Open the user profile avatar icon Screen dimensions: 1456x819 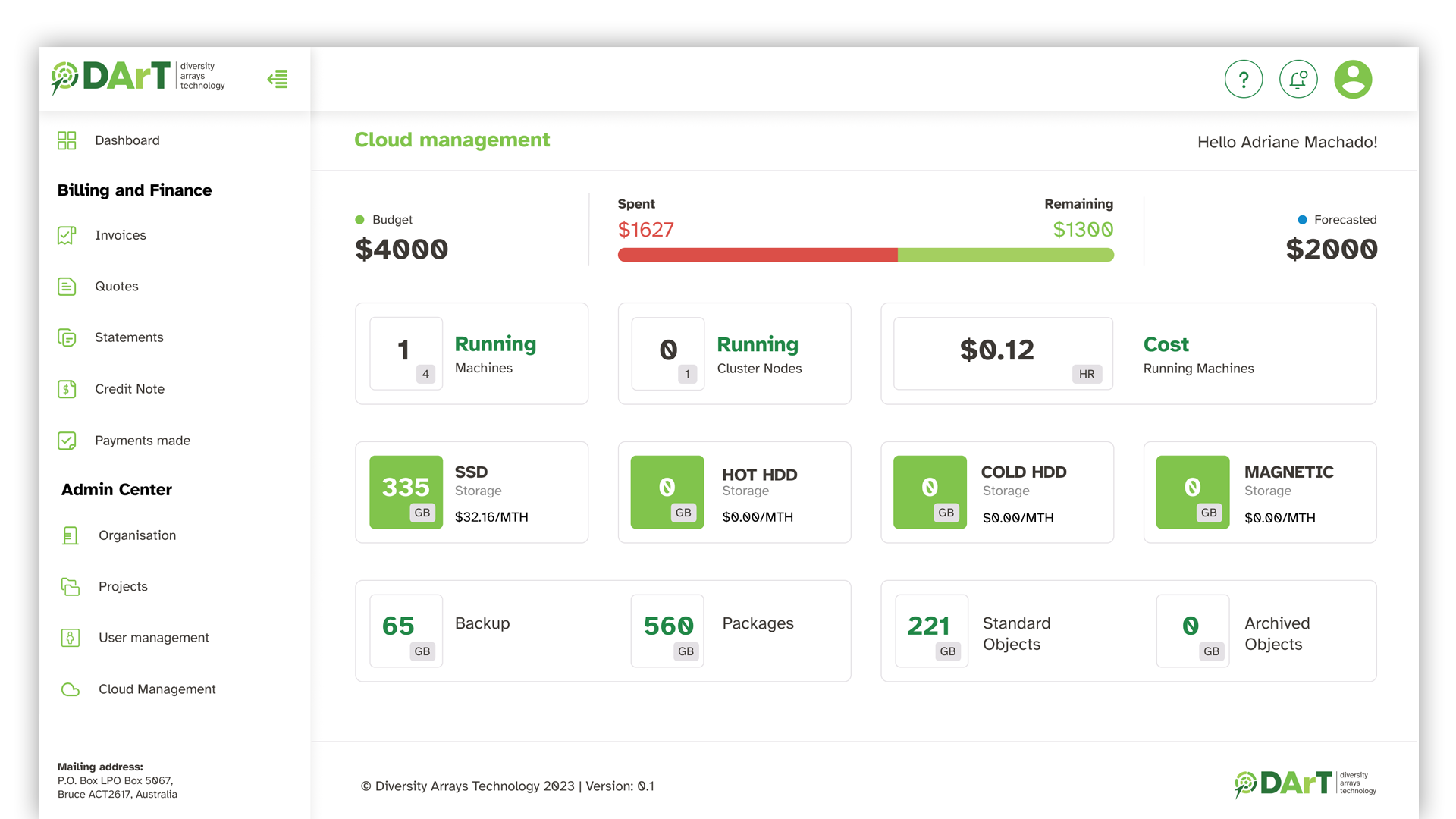[x=1353, y=79]
